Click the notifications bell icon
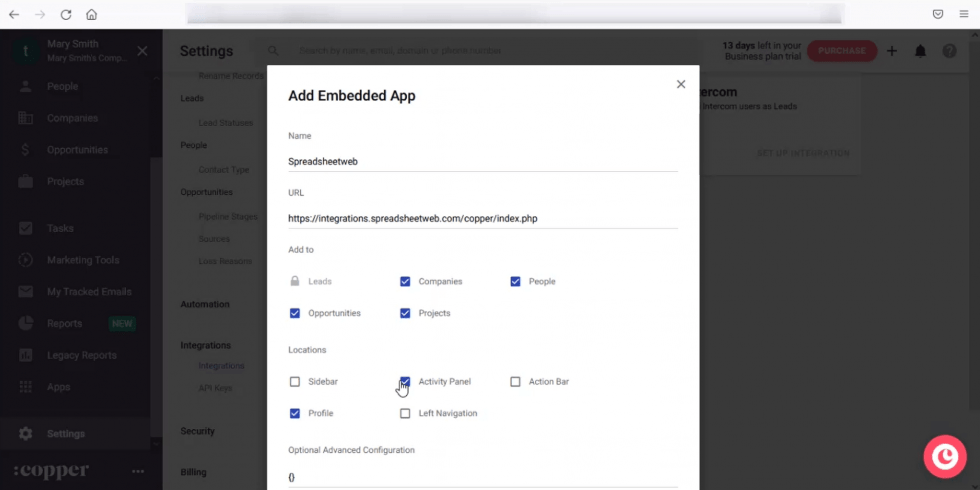The image size is (980, 490). coord(920,51)
